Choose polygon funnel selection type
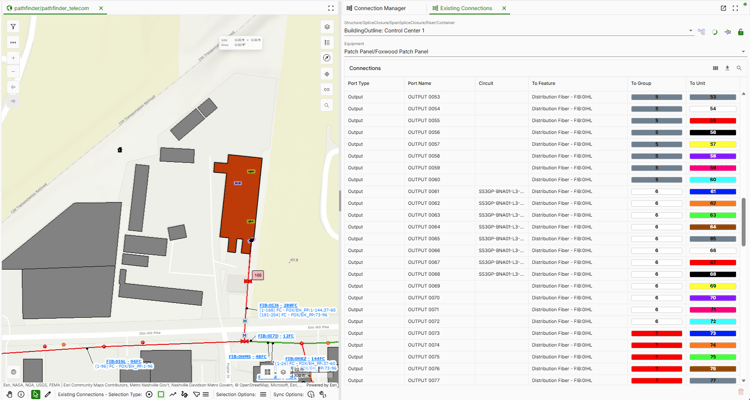 coord(196,394)
